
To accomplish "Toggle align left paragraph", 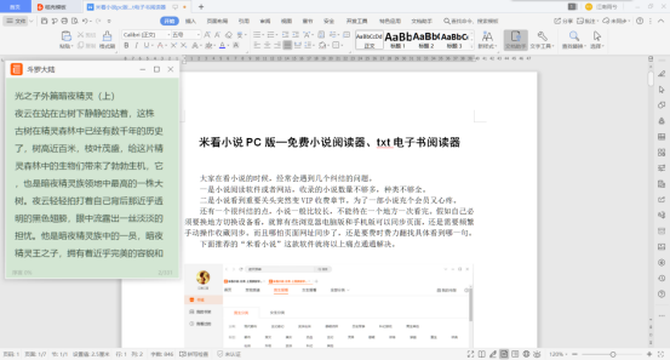I will [257, 45].
